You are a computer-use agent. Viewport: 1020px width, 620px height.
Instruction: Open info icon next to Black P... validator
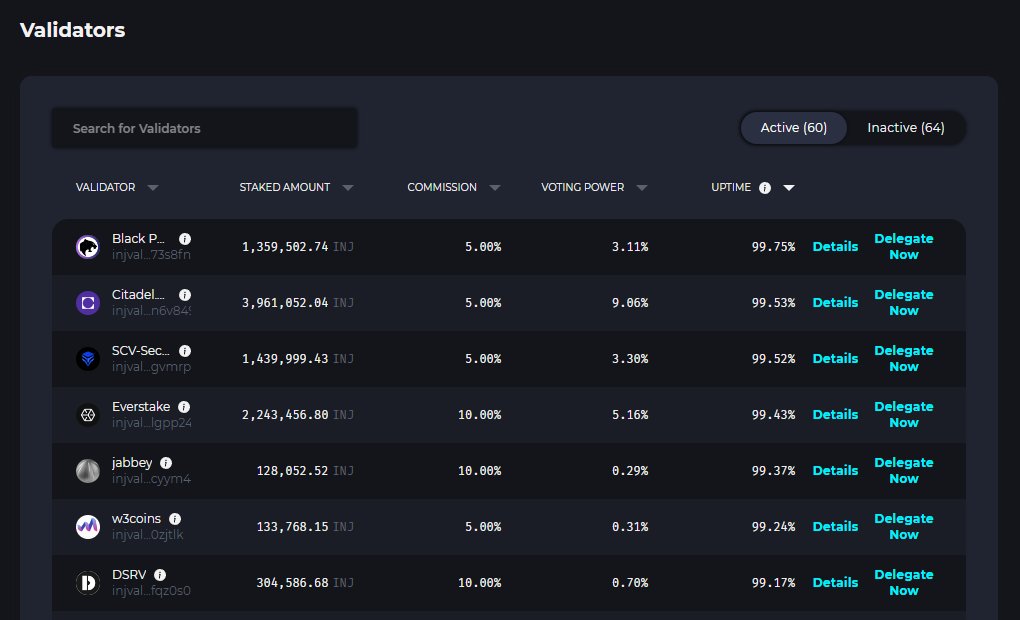(x=185, y=239)
